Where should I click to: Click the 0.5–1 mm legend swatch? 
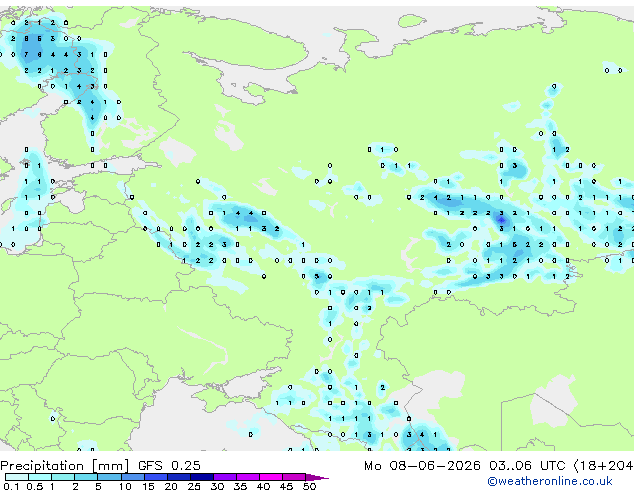(x=40, y=477)
